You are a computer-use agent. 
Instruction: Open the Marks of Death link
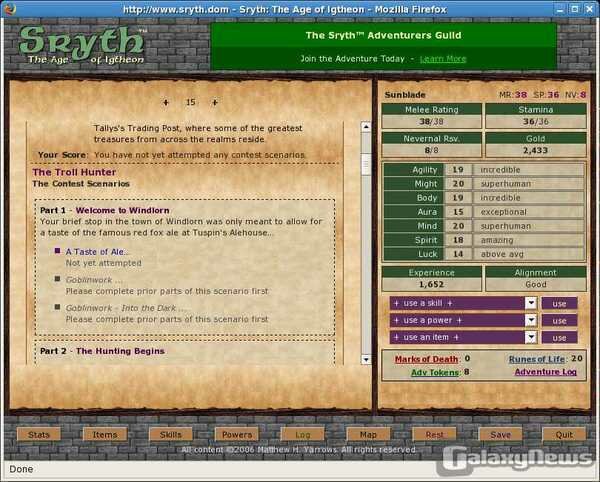tap(426, 359)
